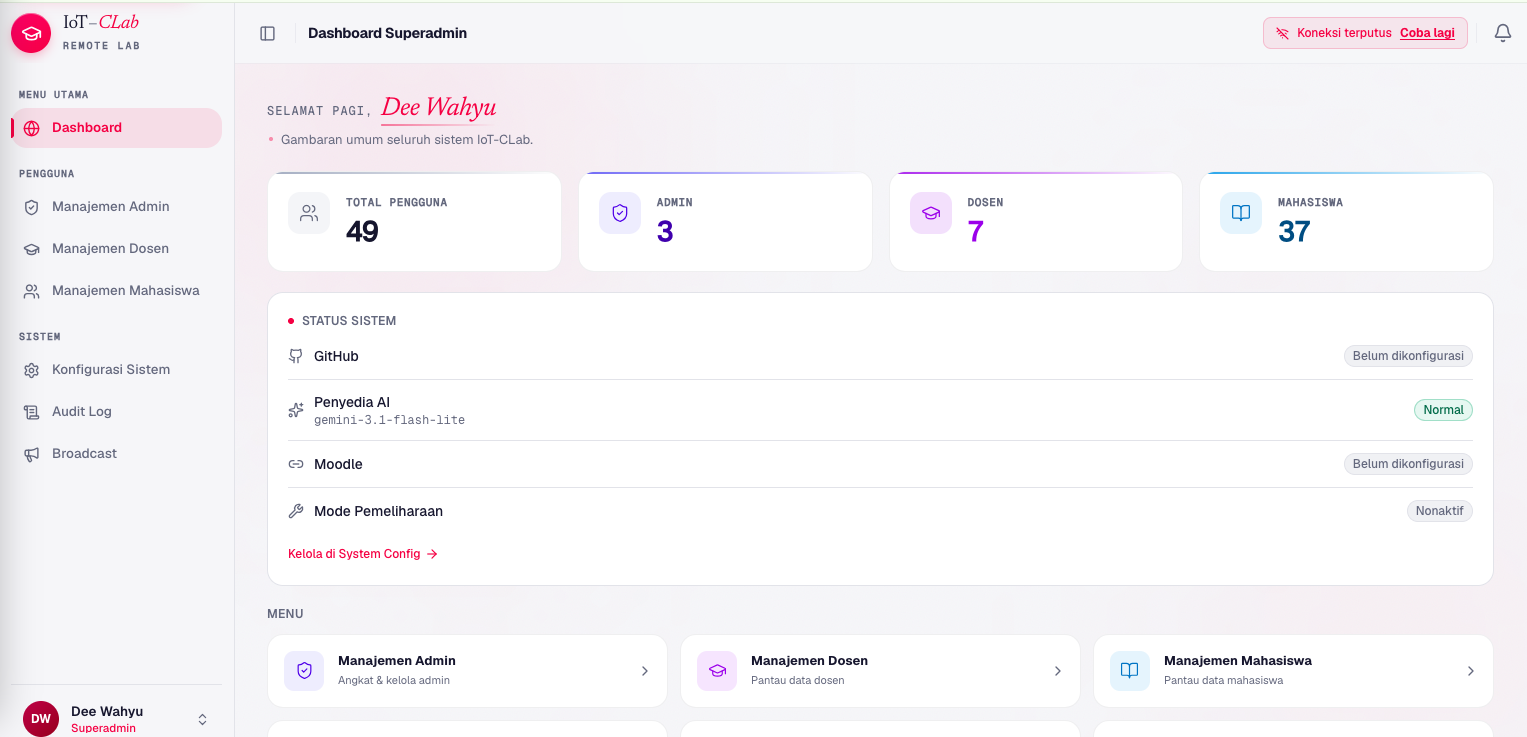
Task: Click the Total Pengguna users icon
Action: (x=309, y=213)
